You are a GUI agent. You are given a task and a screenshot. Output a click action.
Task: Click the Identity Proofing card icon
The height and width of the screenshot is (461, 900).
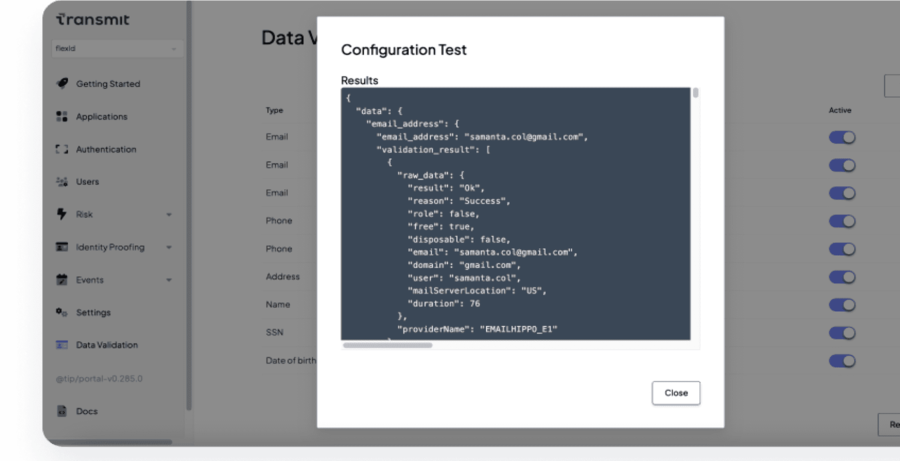[62, 247]
